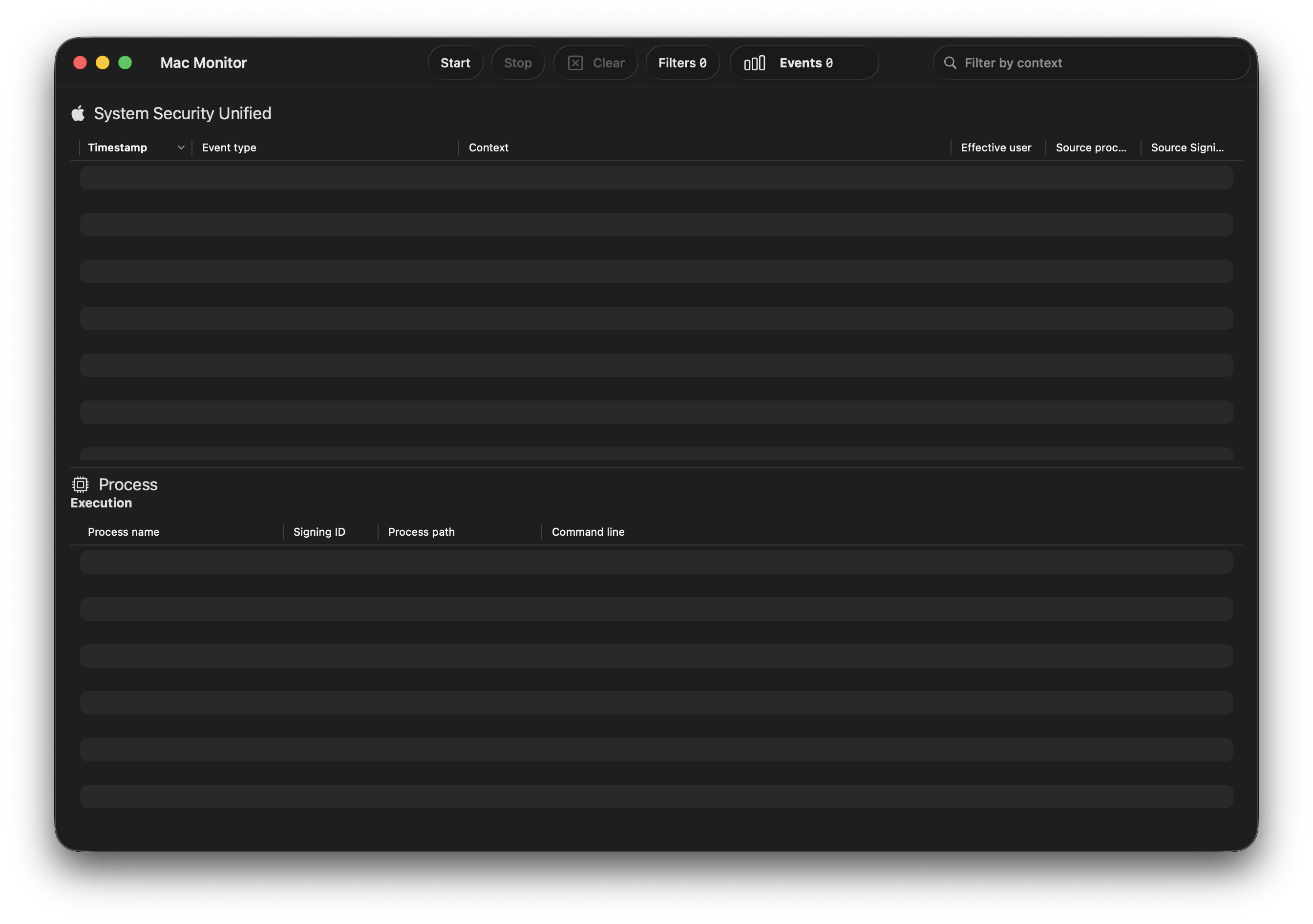Sort by Process name column
1313x924 pixels.
124,532
